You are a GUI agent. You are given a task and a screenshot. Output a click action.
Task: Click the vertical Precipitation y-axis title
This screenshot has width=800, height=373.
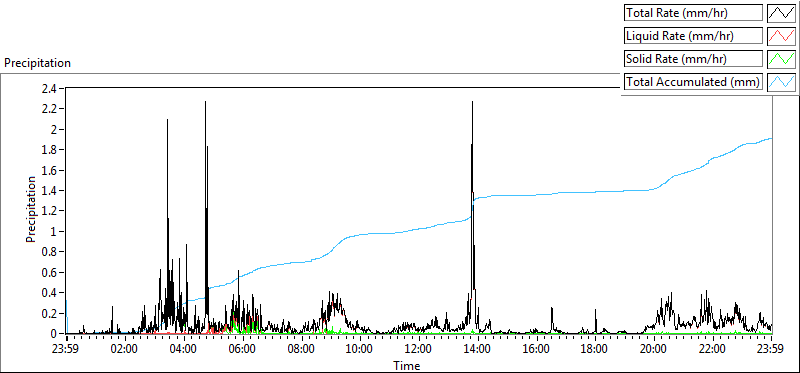[x=30, y=209]
